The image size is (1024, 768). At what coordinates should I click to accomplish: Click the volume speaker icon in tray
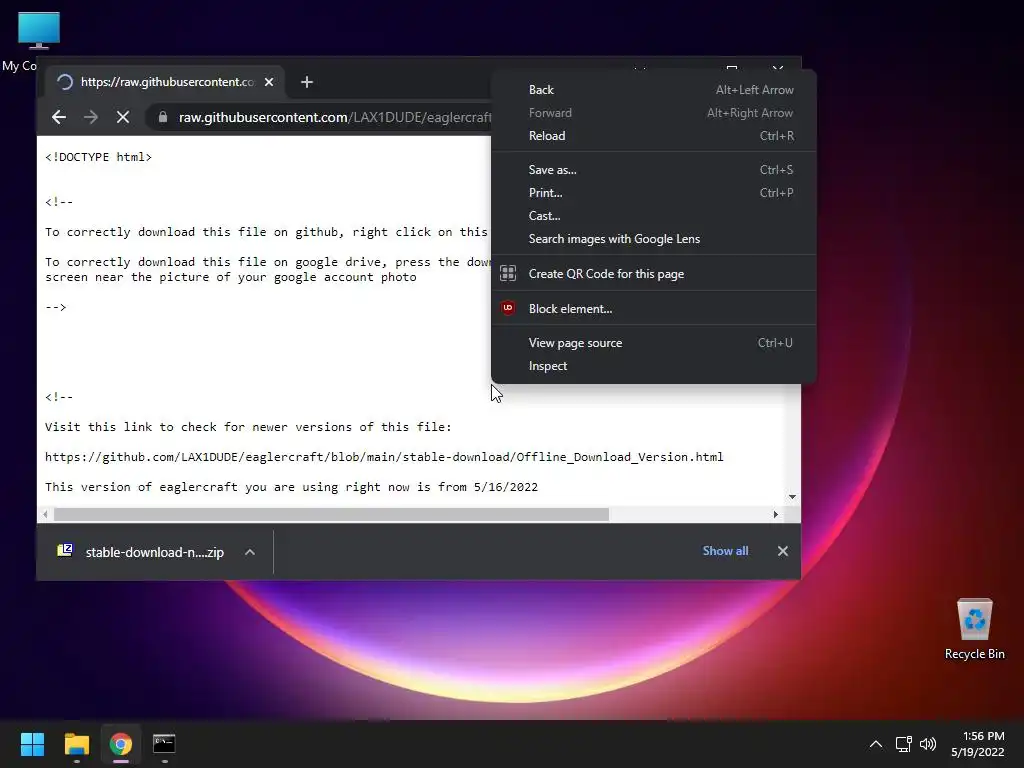[x=927, y=744]
